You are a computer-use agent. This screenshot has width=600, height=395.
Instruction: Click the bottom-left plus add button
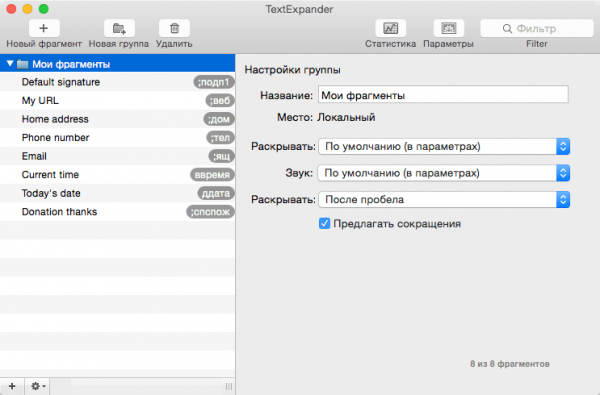click(x=12, y=386)
